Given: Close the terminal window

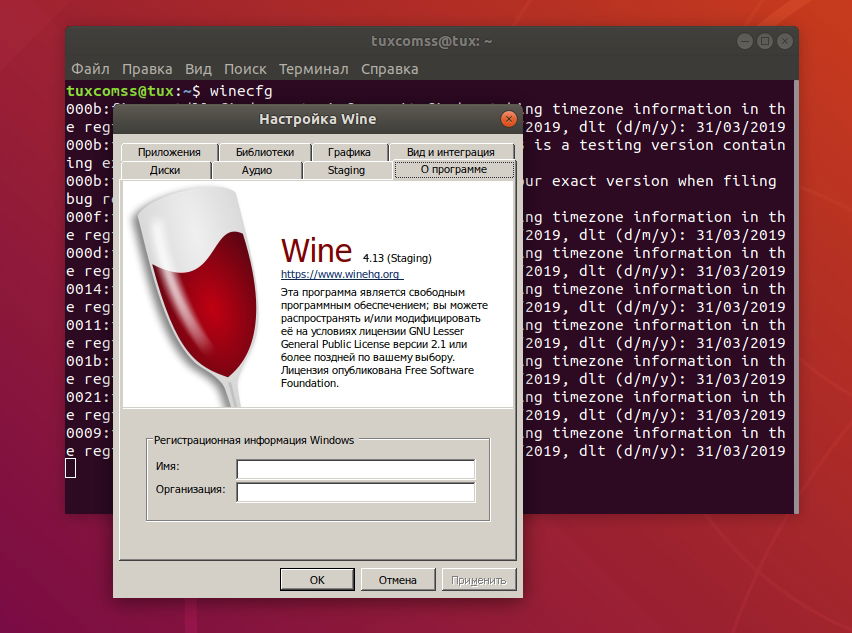Looking at the screenshot, I should pos(785,41).
